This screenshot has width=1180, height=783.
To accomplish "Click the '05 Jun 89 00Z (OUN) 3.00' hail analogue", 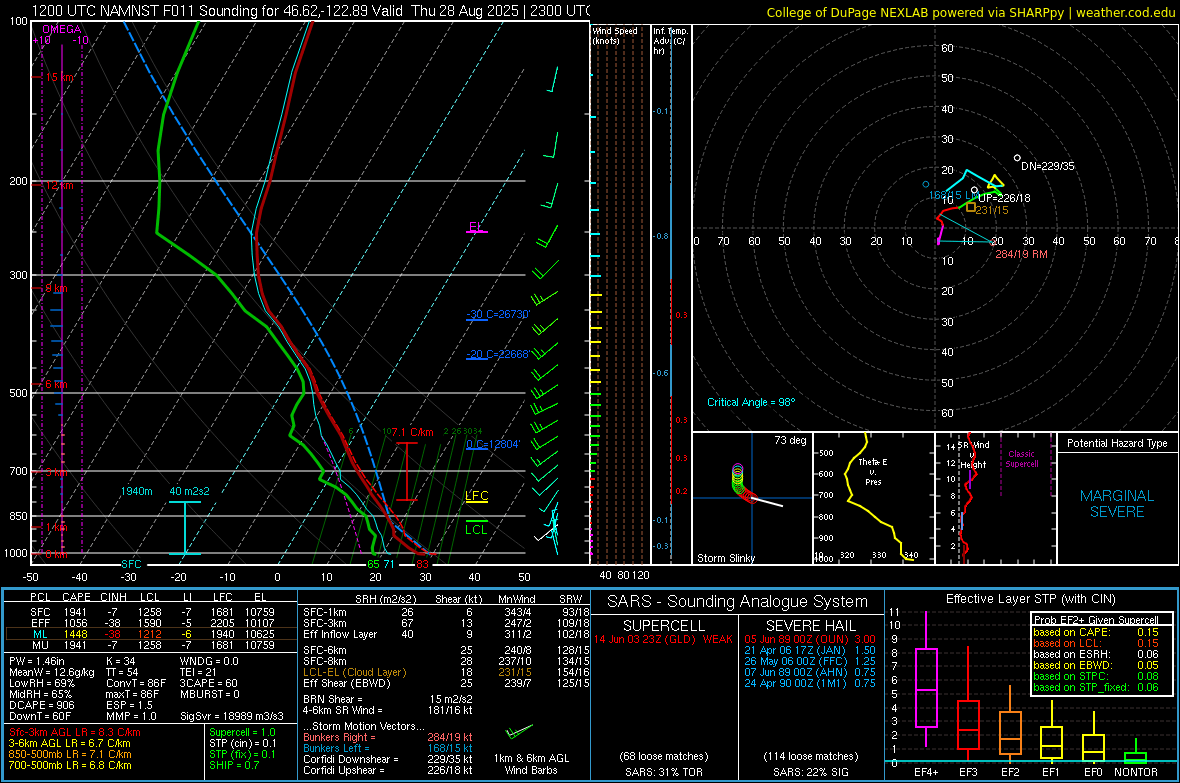I will [x=810, y=639].
